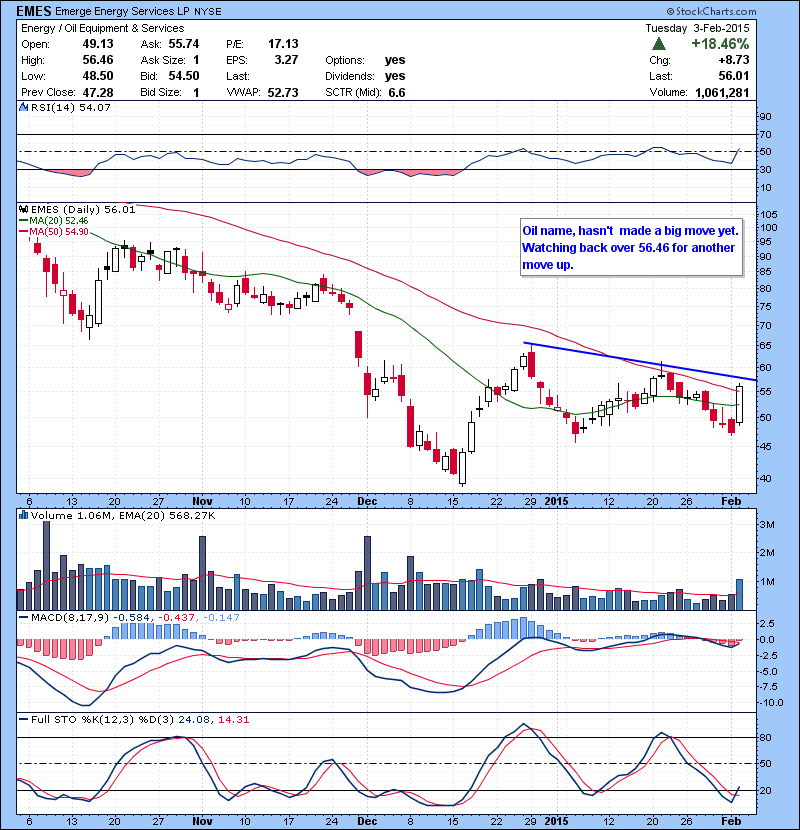Screen dimensions: 800x830
Task: Click the RSI indicator icon beside RSI(14)
Action: tap(23, 107)
